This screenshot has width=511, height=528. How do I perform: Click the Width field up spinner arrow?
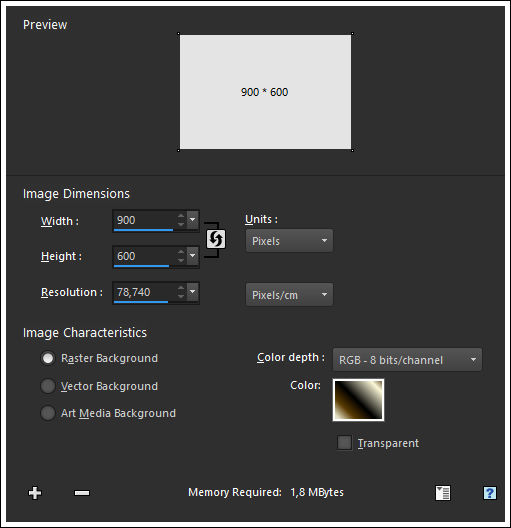tap(181, 217)
